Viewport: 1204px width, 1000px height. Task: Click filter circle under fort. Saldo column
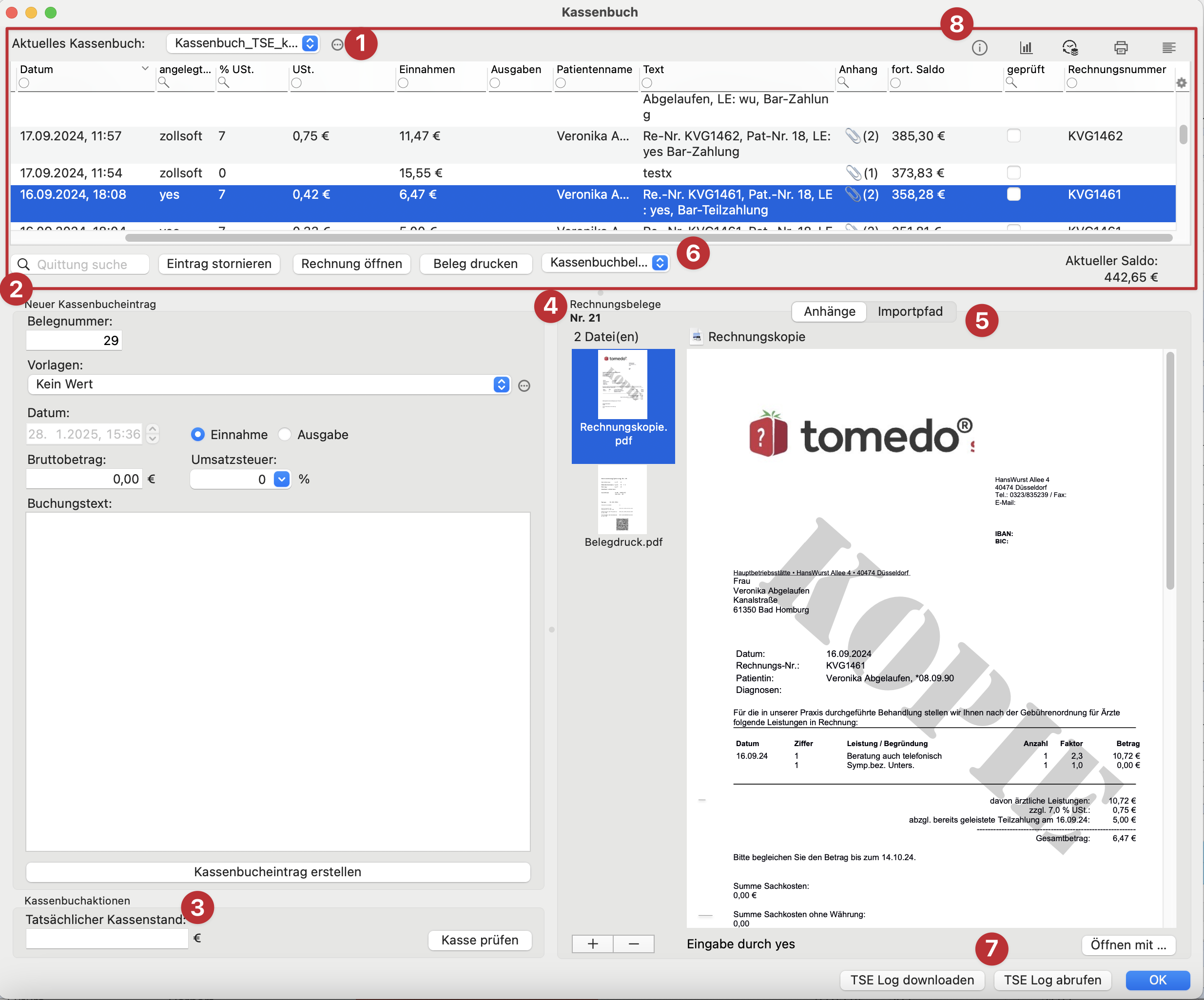pos(895,83)
